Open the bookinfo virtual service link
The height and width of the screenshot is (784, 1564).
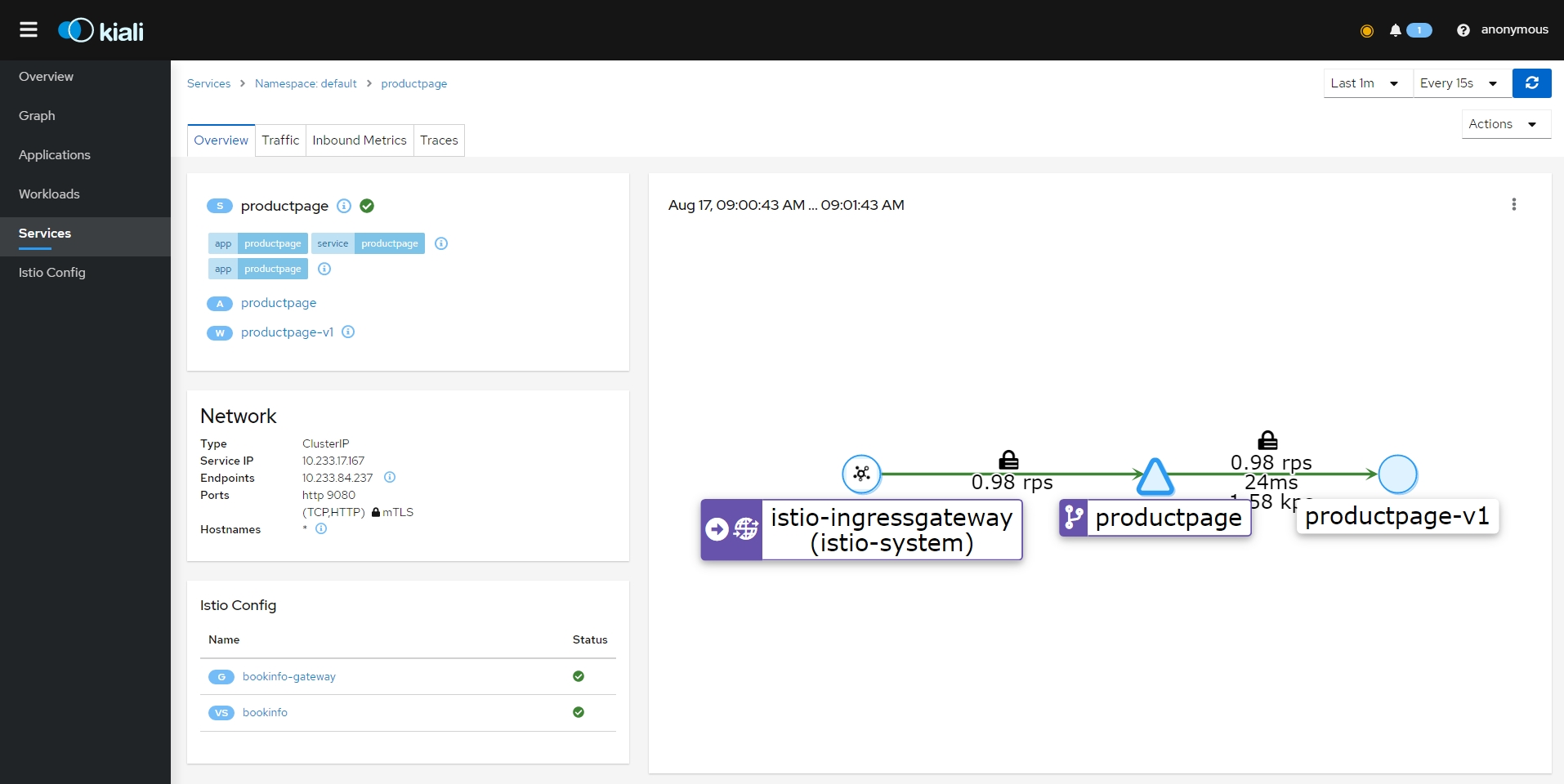tap(265, 713)
